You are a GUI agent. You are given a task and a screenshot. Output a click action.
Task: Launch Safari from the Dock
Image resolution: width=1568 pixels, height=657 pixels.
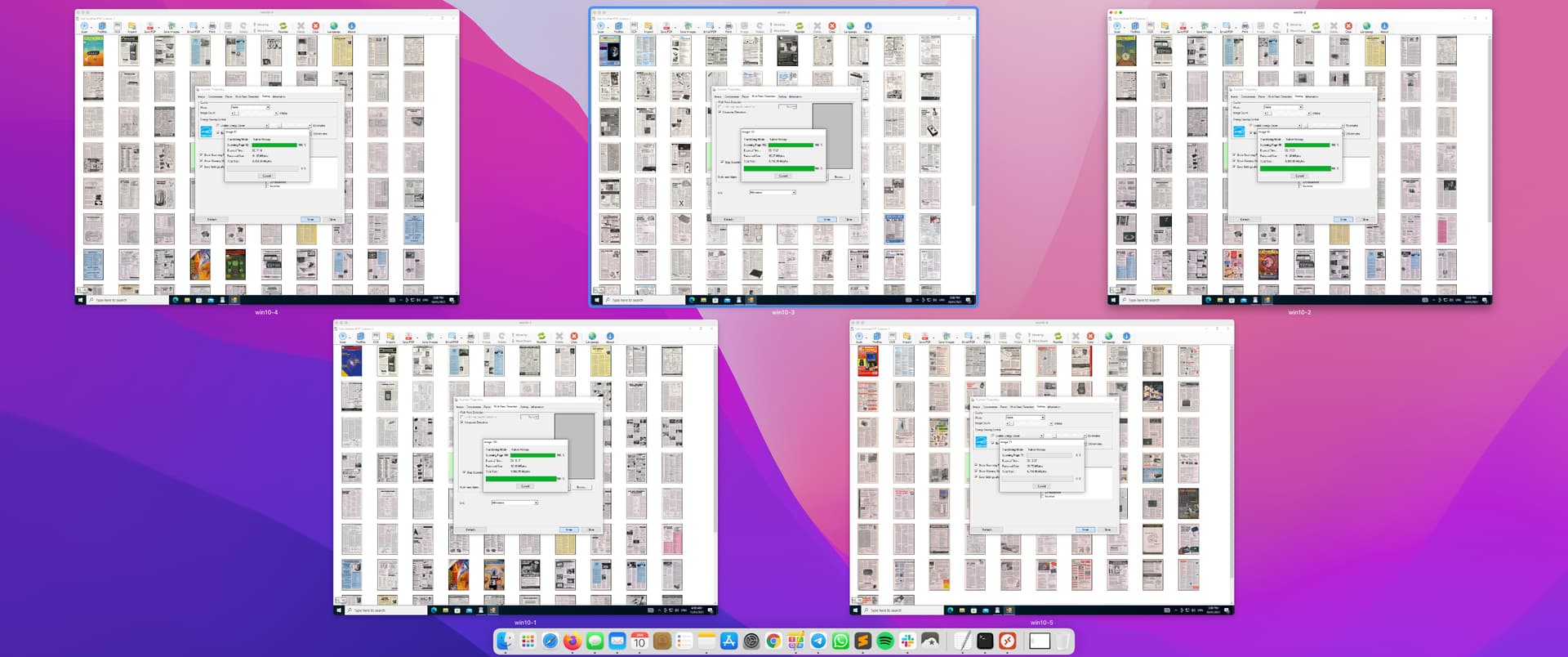click(550, 641)
